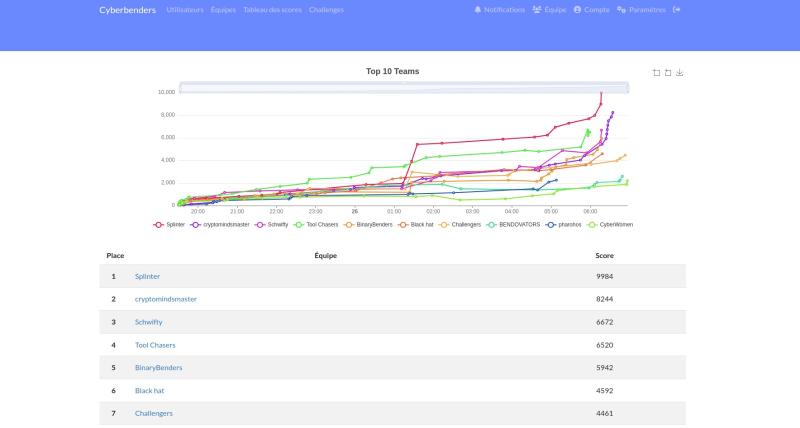This screenshot has height=428, width=800.
Task: Activate the chart zoom tool icon
Action: pos(656,73)
